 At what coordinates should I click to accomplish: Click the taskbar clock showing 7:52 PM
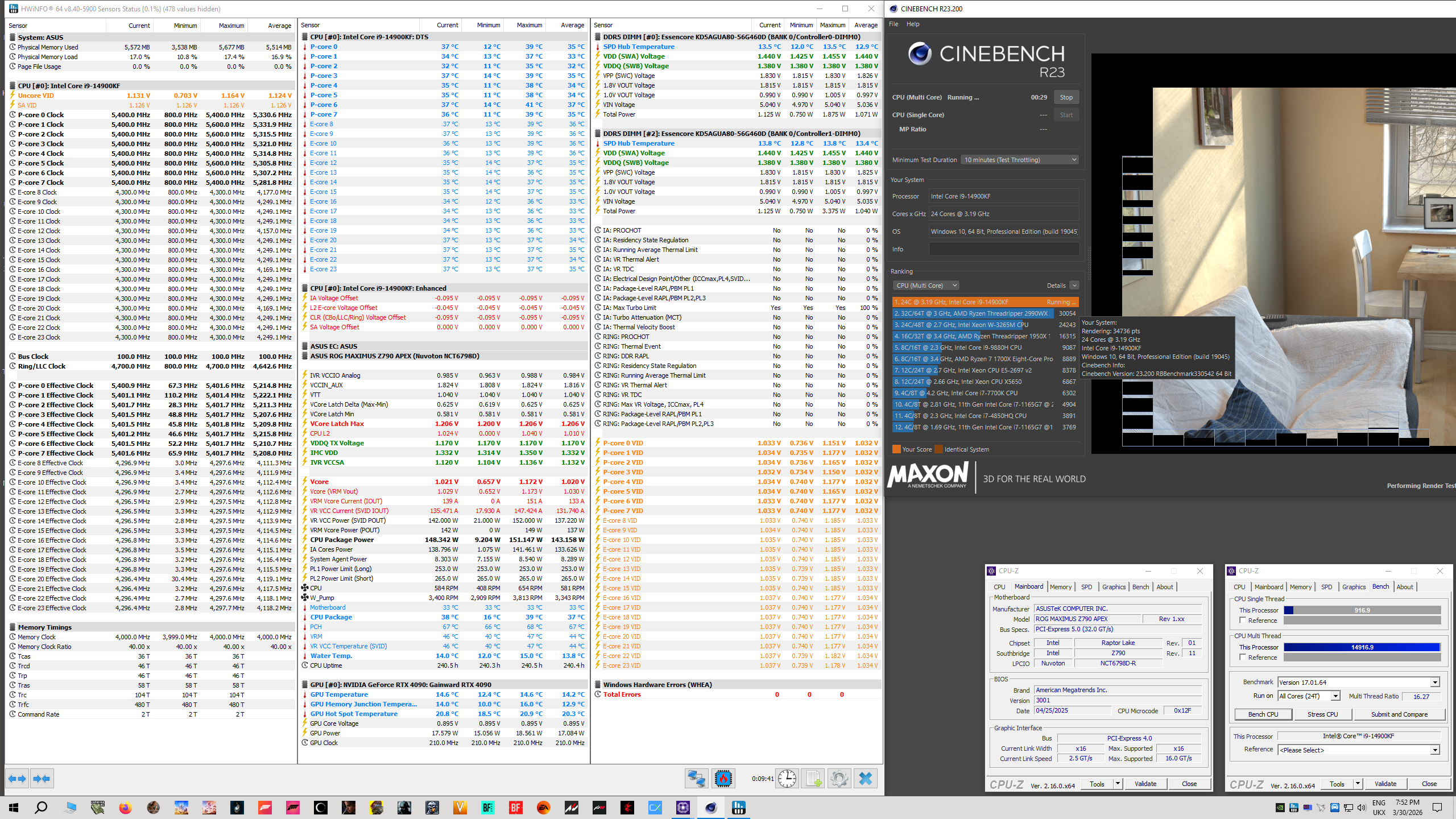(x=1407, y=808)
